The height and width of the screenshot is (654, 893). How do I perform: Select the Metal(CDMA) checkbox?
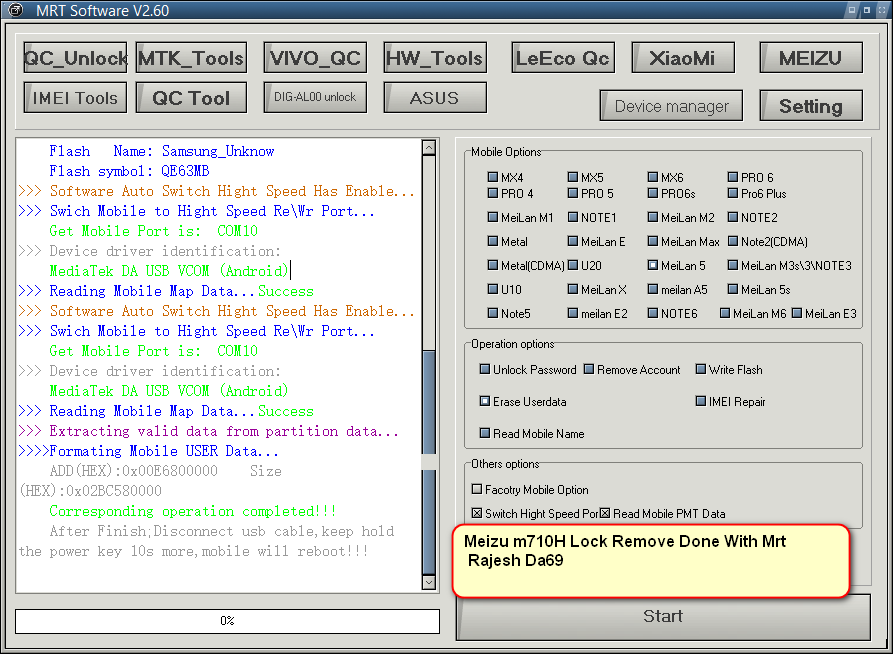[493, 265]
